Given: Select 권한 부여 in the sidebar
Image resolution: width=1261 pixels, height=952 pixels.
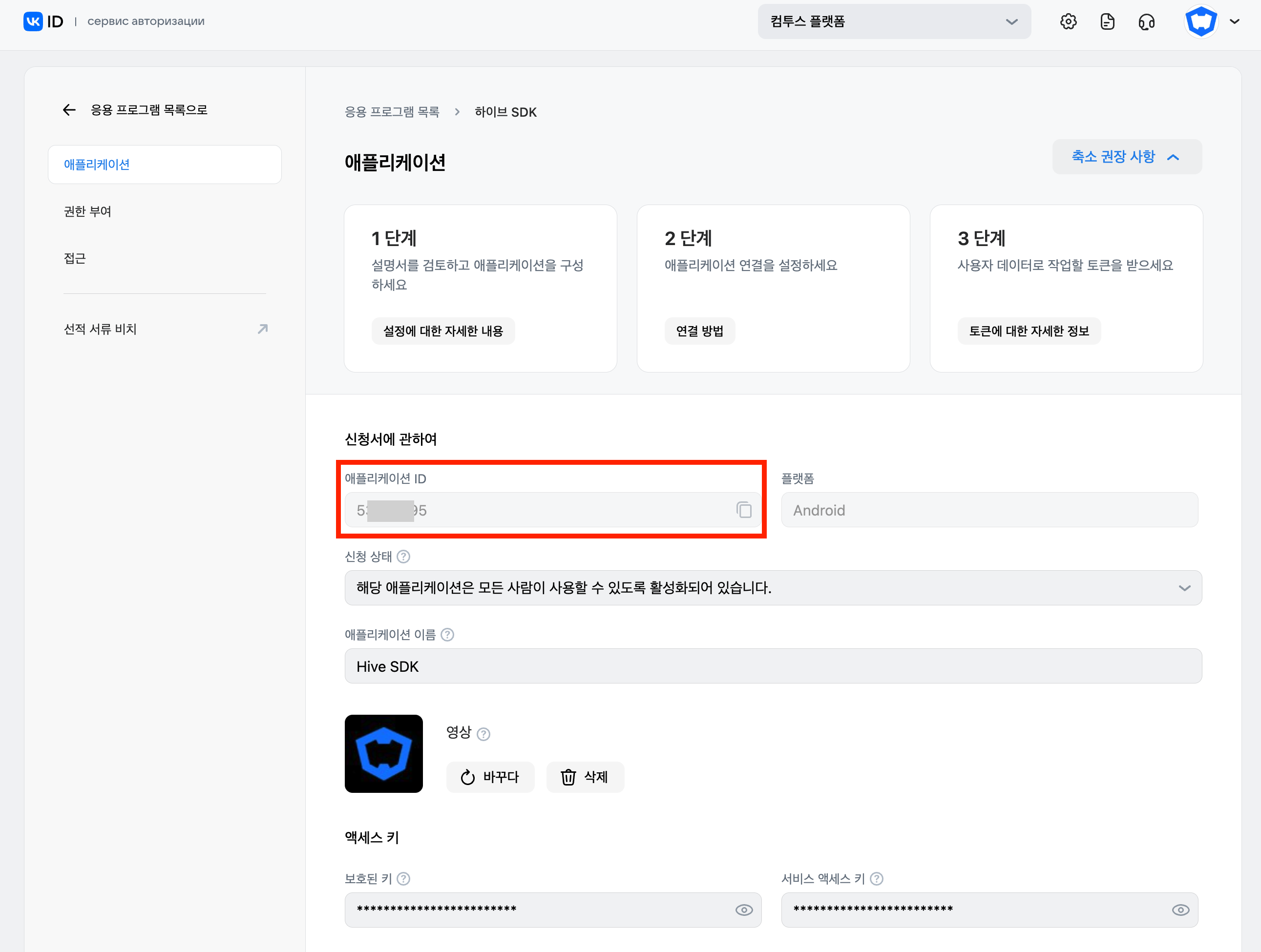Looking at the screenshot, I should [x=88, y=211].
